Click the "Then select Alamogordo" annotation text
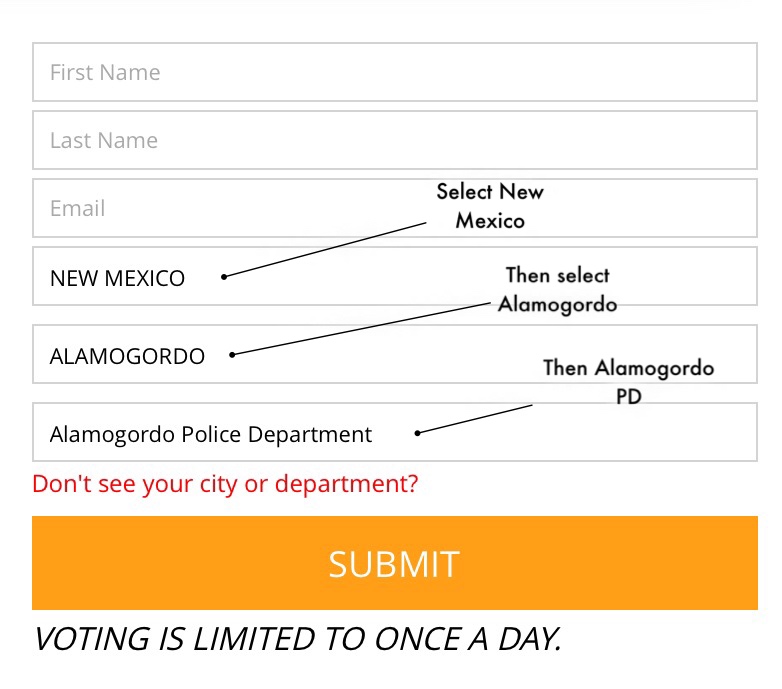This screenshot has height=689, width=782. tap(557, 289)
